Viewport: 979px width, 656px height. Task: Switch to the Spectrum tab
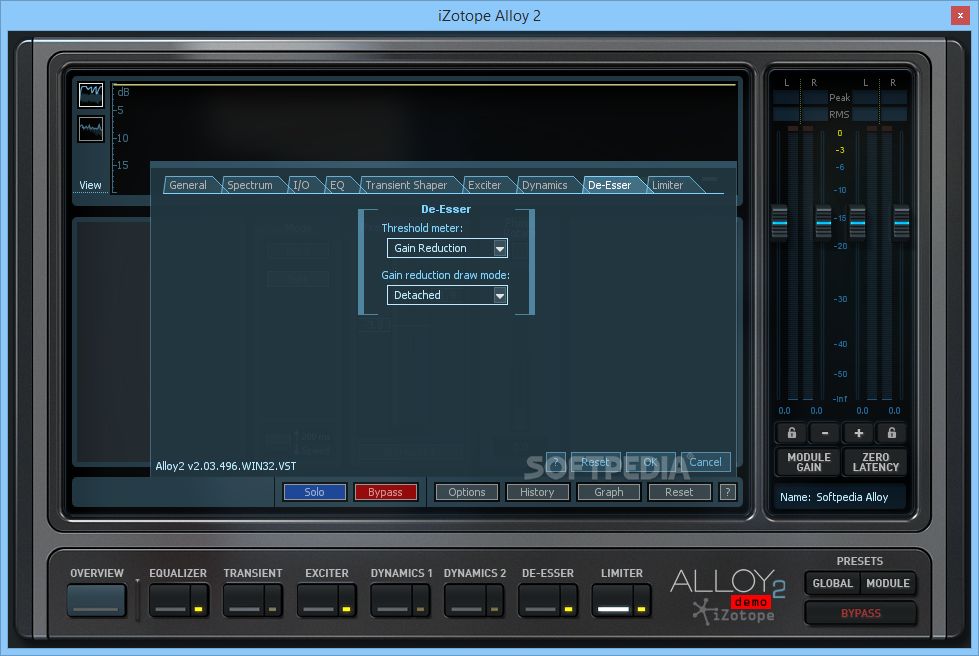(250, 185)
